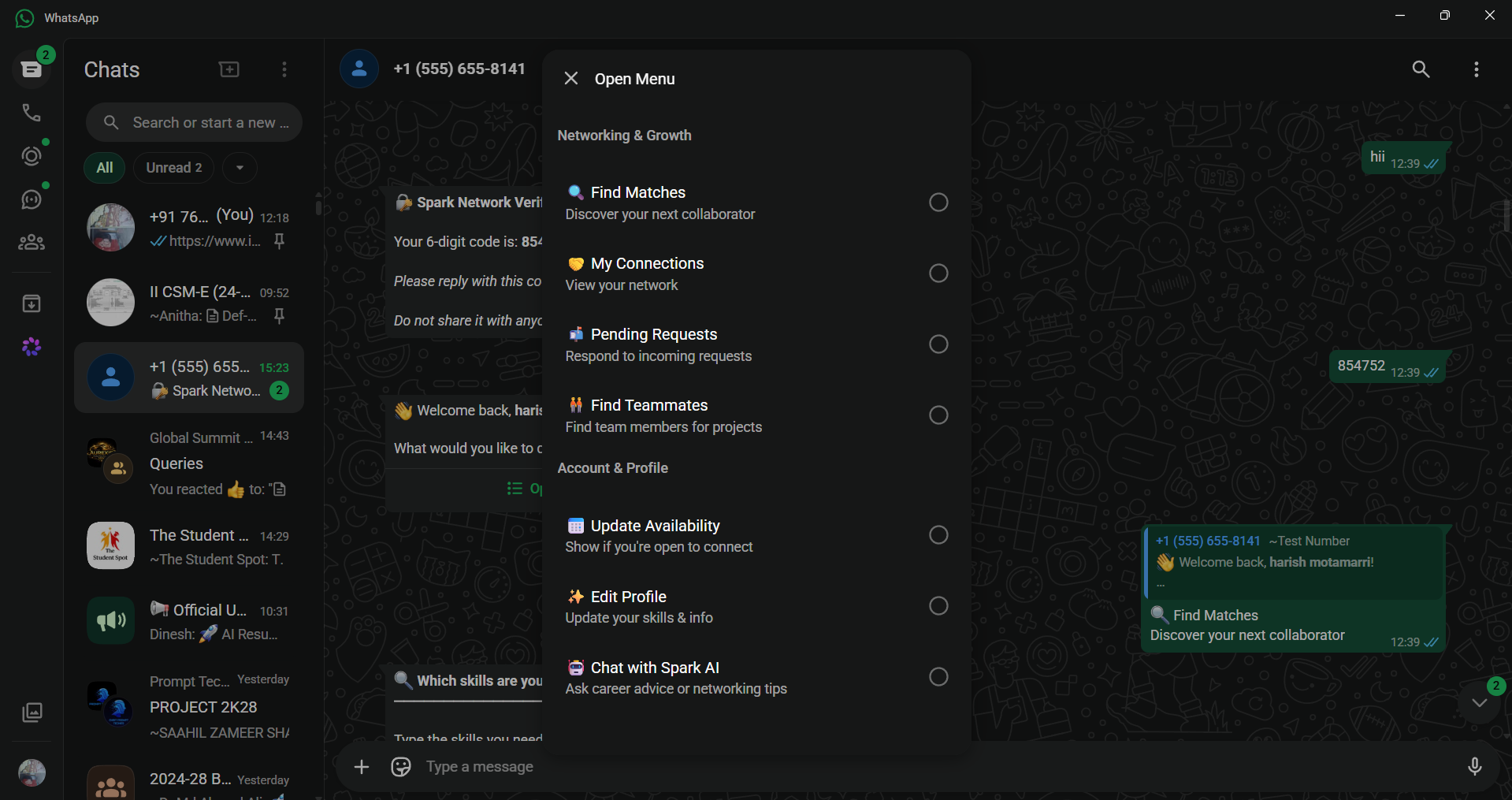Select the Find Matches radio option
The width and height of the screenshot is (1512, 800).
click(938, 203)
